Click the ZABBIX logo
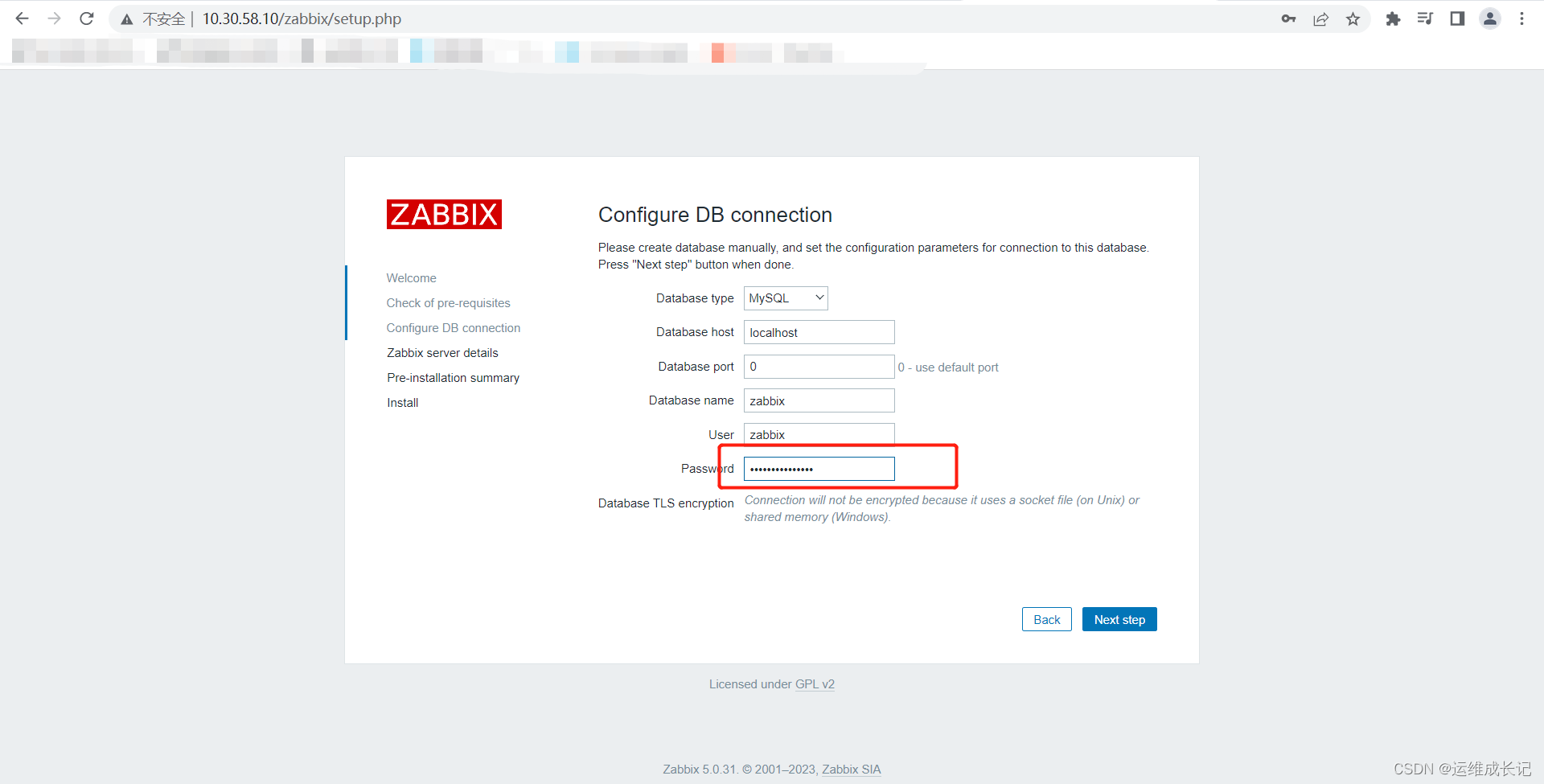Image resolution: width=1544 pixels, height=784 pixels. [x=444, y=215]
